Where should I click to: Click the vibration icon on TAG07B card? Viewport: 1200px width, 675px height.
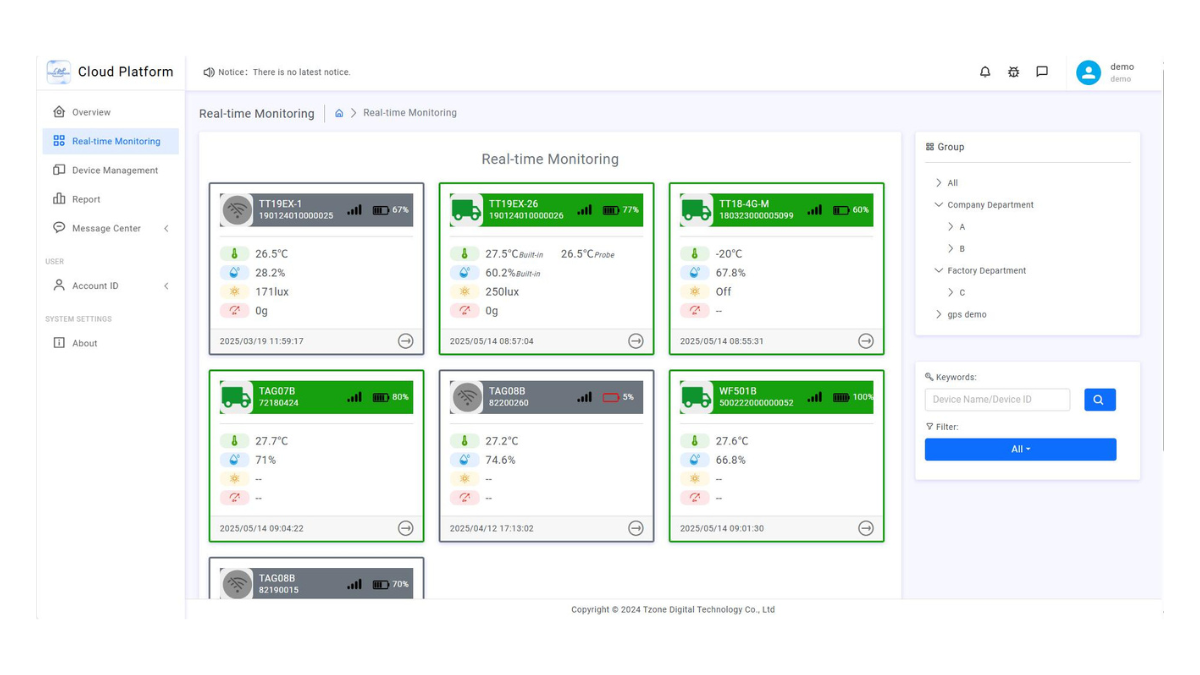pos(235,498)
